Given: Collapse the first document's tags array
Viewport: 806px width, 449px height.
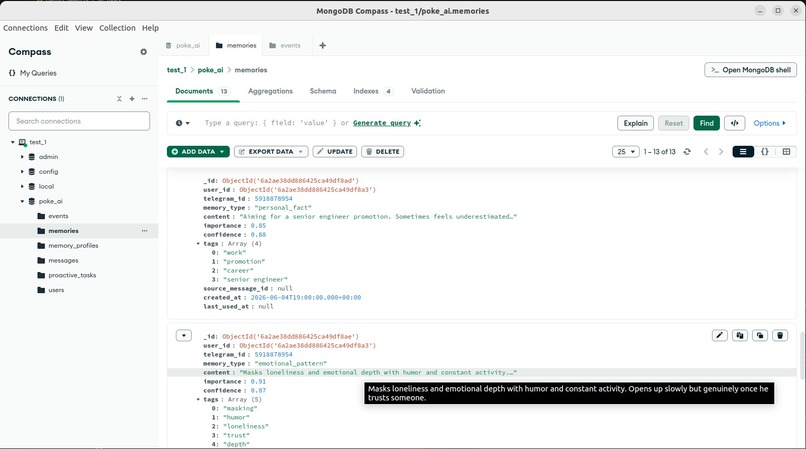Looking at the screenshot, I should 198,244.
